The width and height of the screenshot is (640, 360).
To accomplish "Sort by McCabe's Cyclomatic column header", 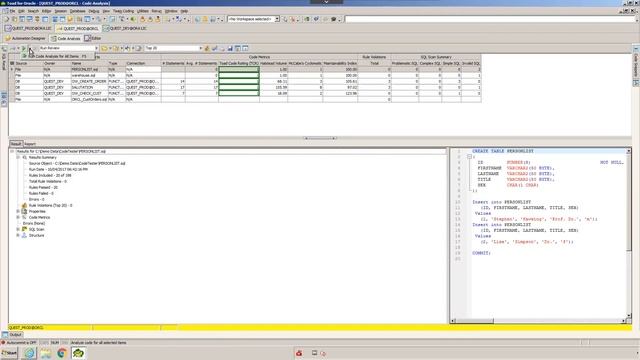I will tap(305, 63).
